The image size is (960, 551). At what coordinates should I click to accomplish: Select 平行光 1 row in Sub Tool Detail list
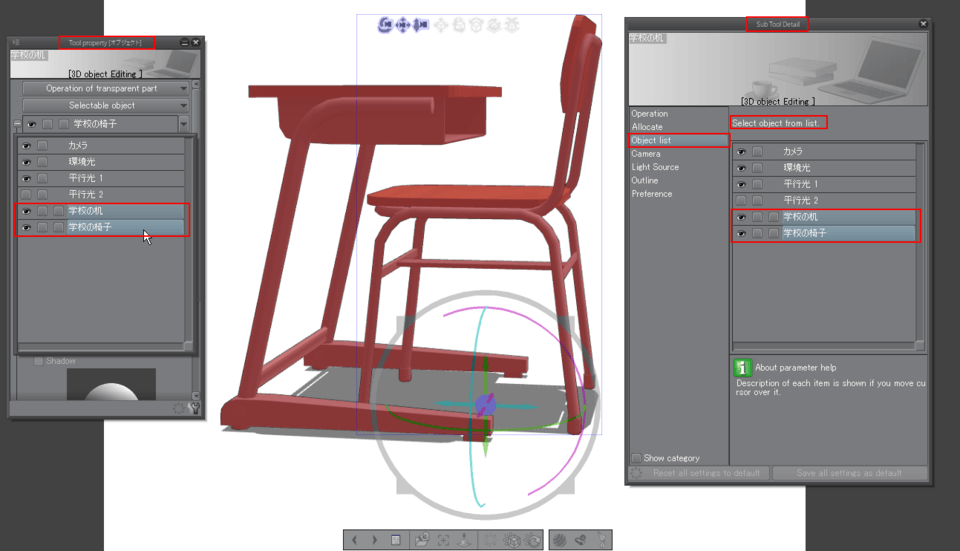(x=824, y=184)
